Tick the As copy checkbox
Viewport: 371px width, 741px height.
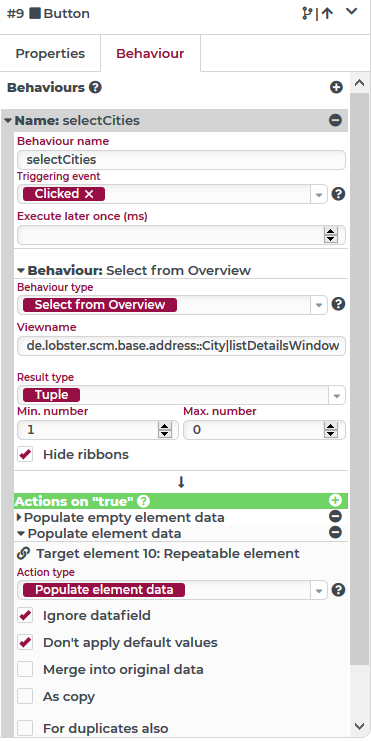point(25,697)
